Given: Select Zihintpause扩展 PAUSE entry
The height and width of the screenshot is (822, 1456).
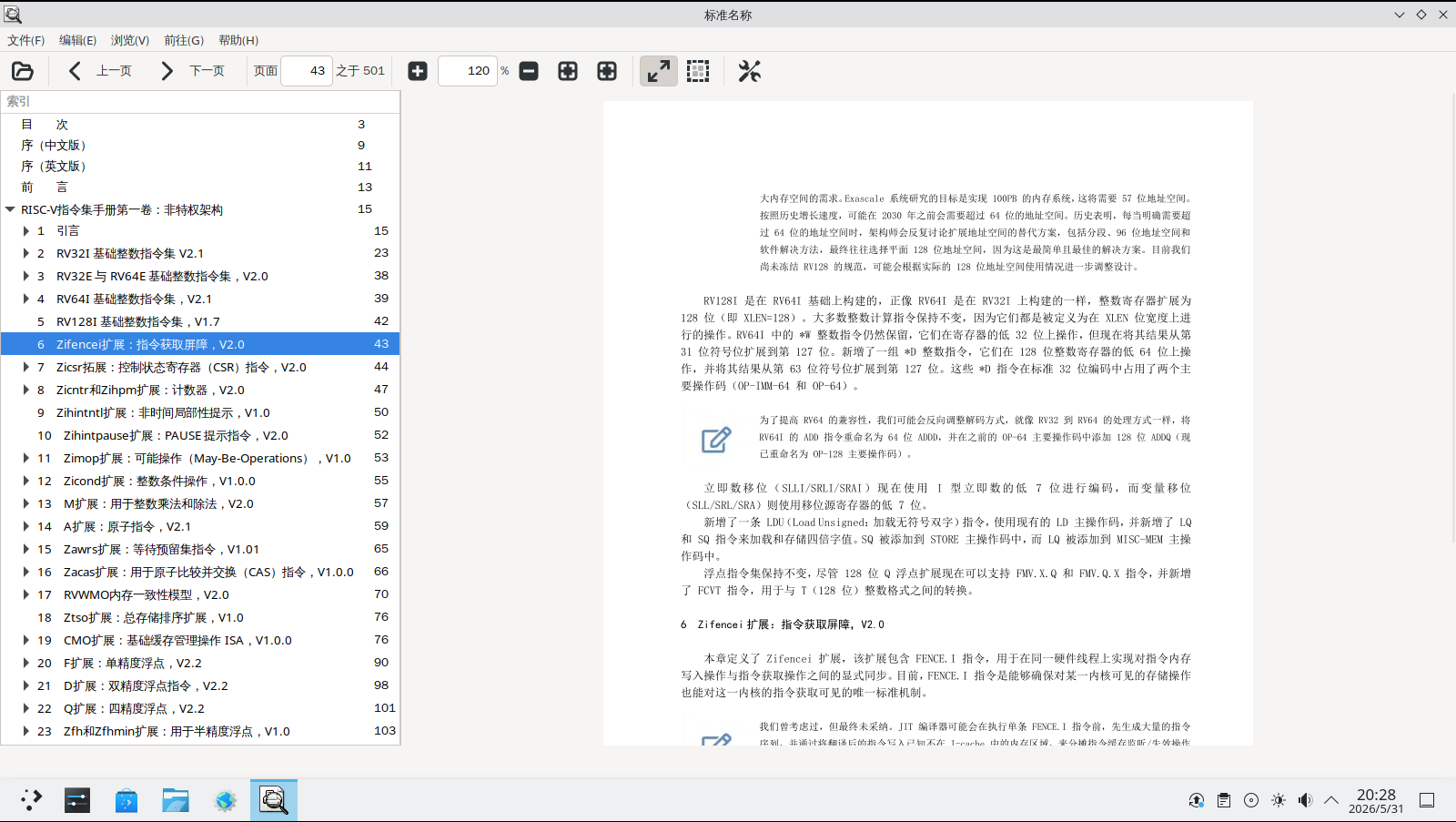Looking at the screenshot, I should [x=200, y=436].
